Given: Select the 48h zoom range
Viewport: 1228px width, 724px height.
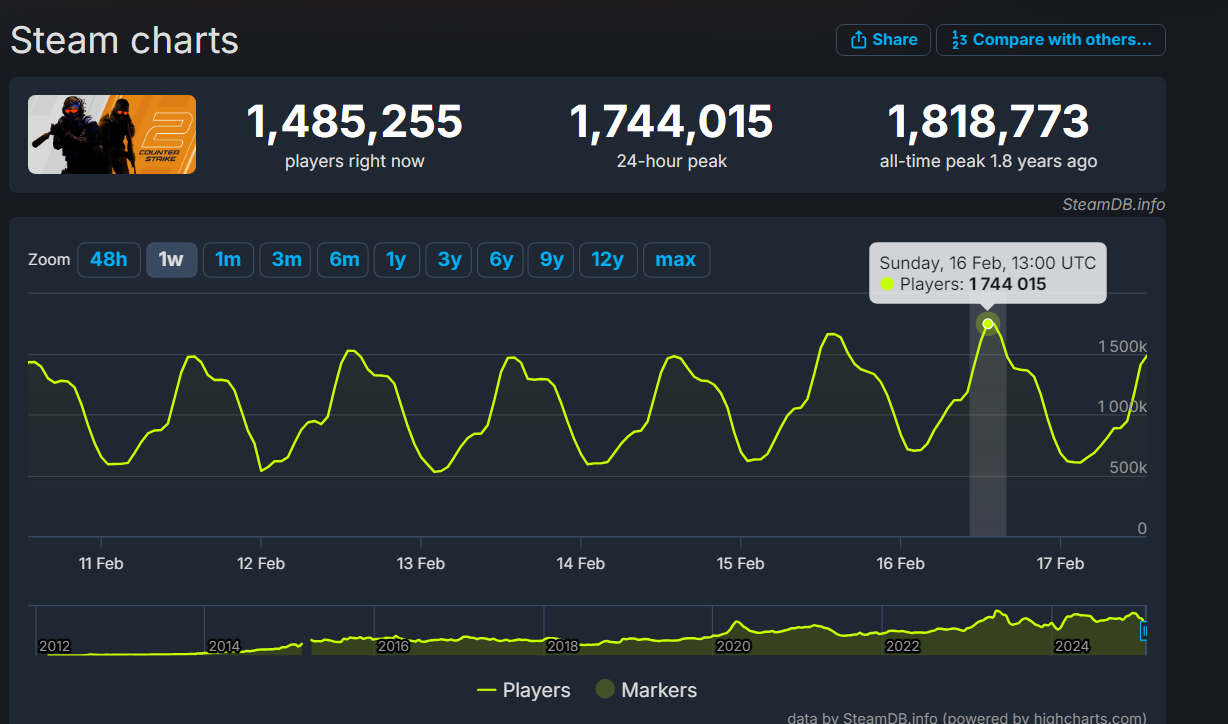Looking at the screenshot, I should coord(108,260).
